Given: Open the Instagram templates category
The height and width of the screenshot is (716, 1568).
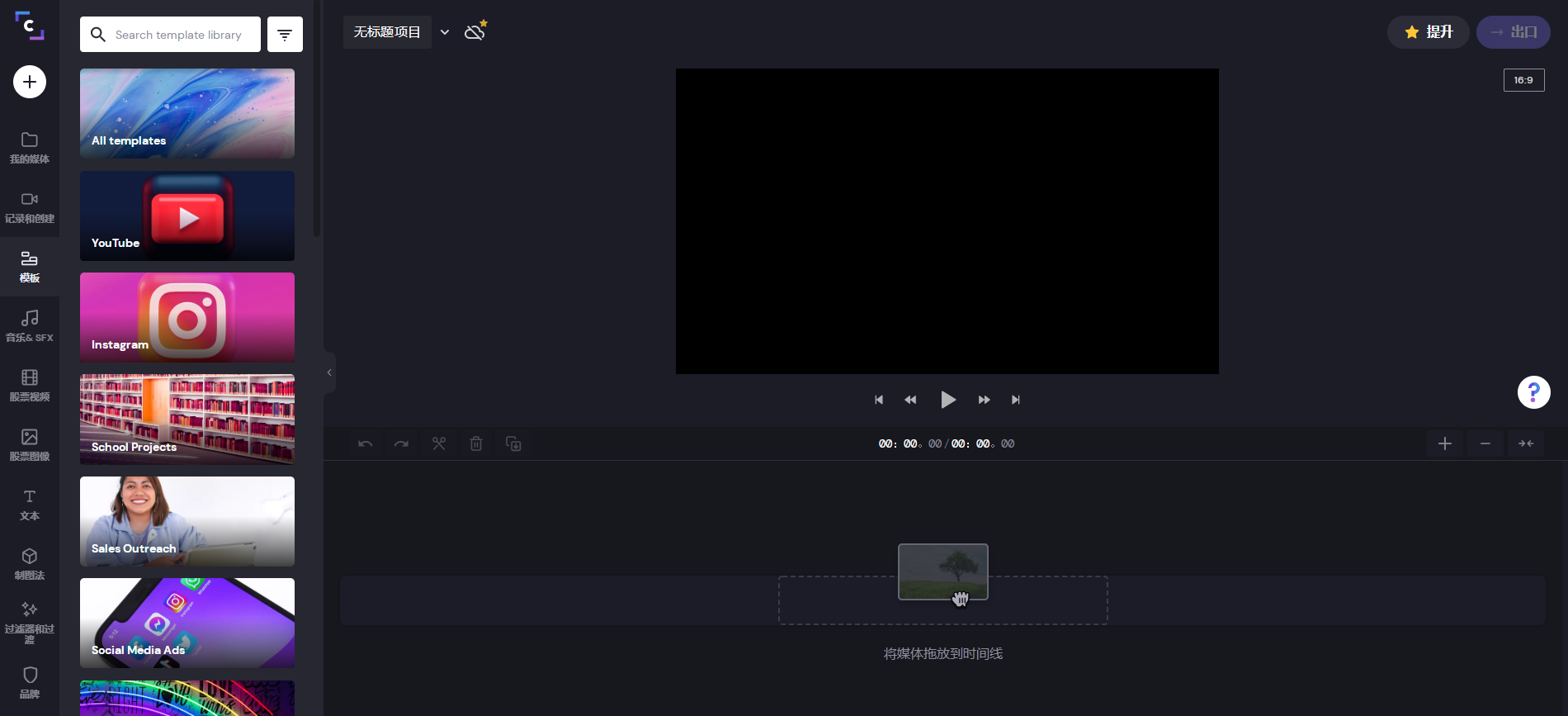Looking at the screenshot, I should coord(187,317).
